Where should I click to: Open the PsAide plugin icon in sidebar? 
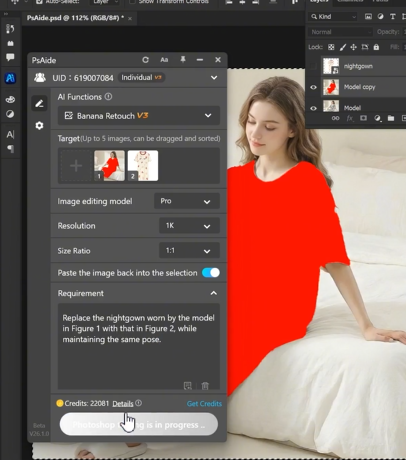click(x=10, y=78)
